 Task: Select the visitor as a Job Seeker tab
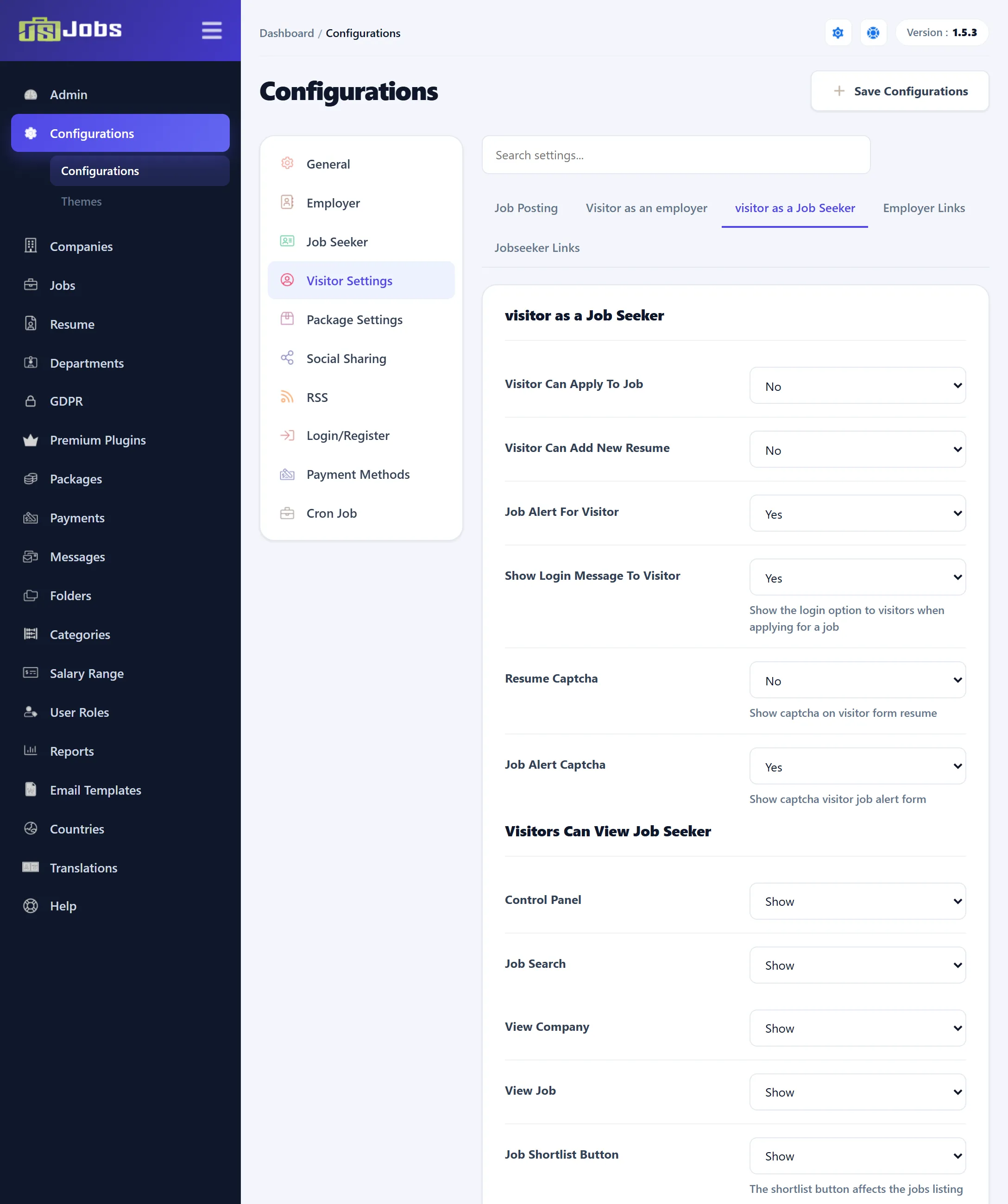pyautogui.click(x=795, y=208)
